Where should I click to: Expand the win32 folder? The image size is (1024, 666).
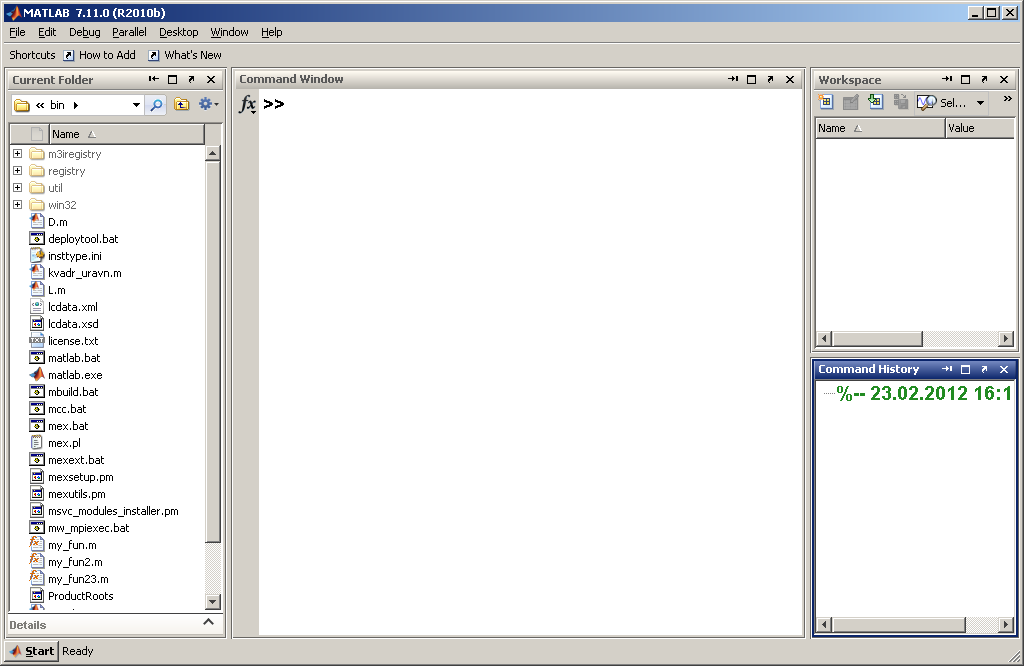(18, 205)
